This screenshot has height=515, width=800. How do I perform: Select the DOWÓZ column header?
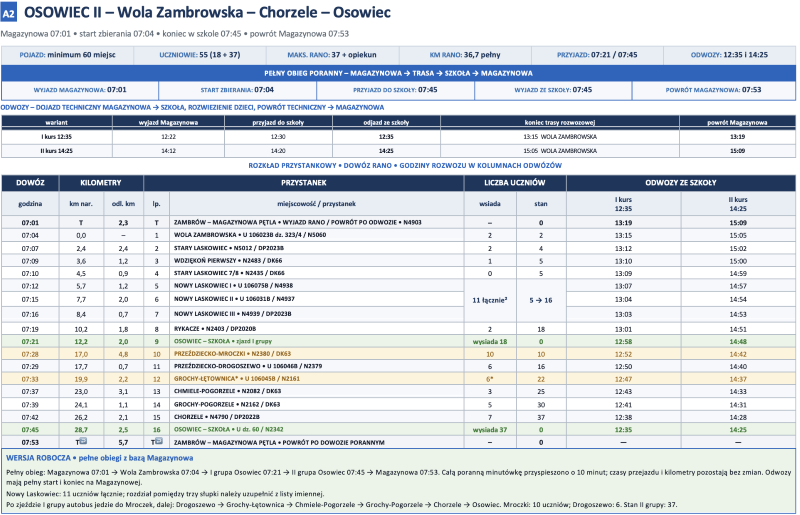point(30,183)
